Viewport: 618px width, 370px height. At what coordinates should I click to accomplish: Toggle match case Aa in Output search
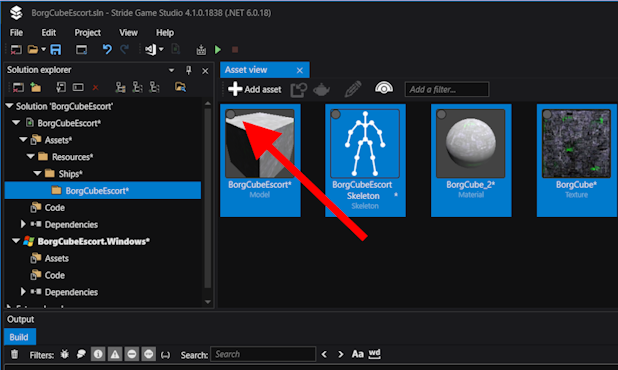point(357,354)
